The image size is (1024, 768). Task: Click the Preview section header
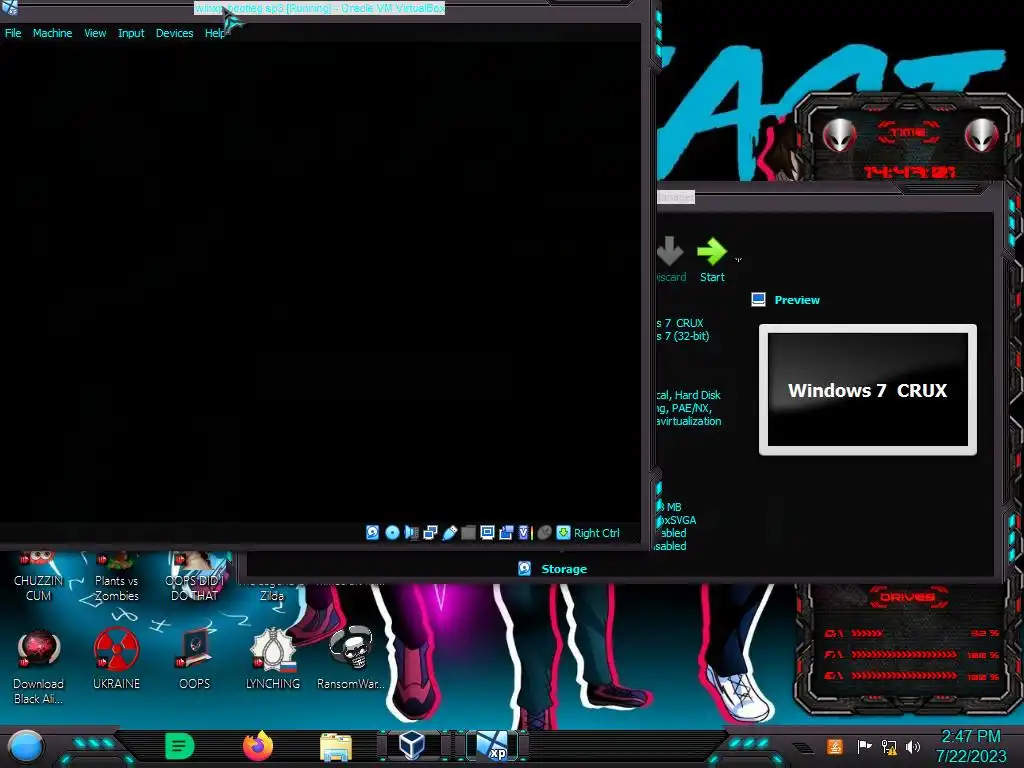[797, 300]
